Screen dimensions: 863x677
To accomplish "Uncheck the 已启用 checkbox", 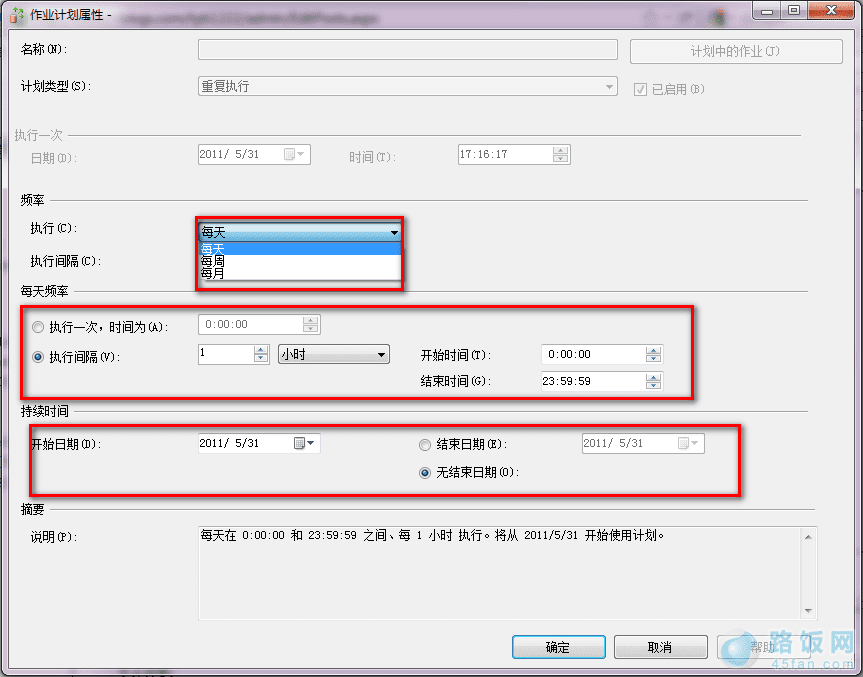I will (x=638, y=88).
